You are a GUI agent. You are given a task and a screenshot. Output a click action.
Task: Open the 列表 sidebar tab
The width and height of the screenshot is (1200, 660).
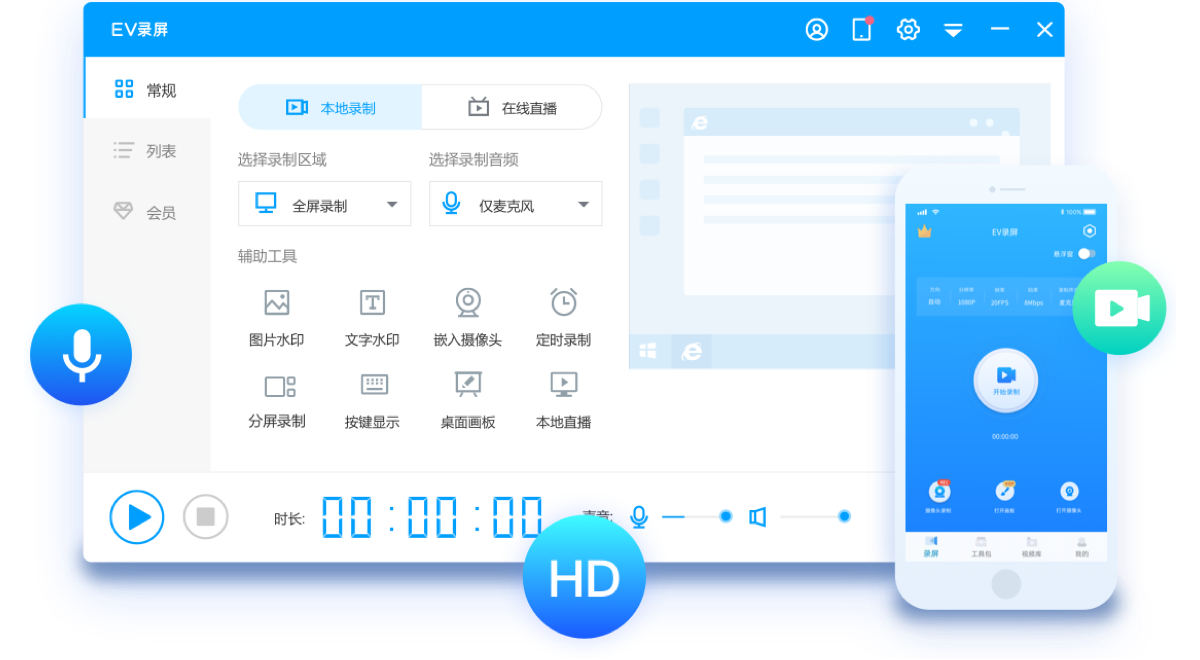tap(147, 151)
